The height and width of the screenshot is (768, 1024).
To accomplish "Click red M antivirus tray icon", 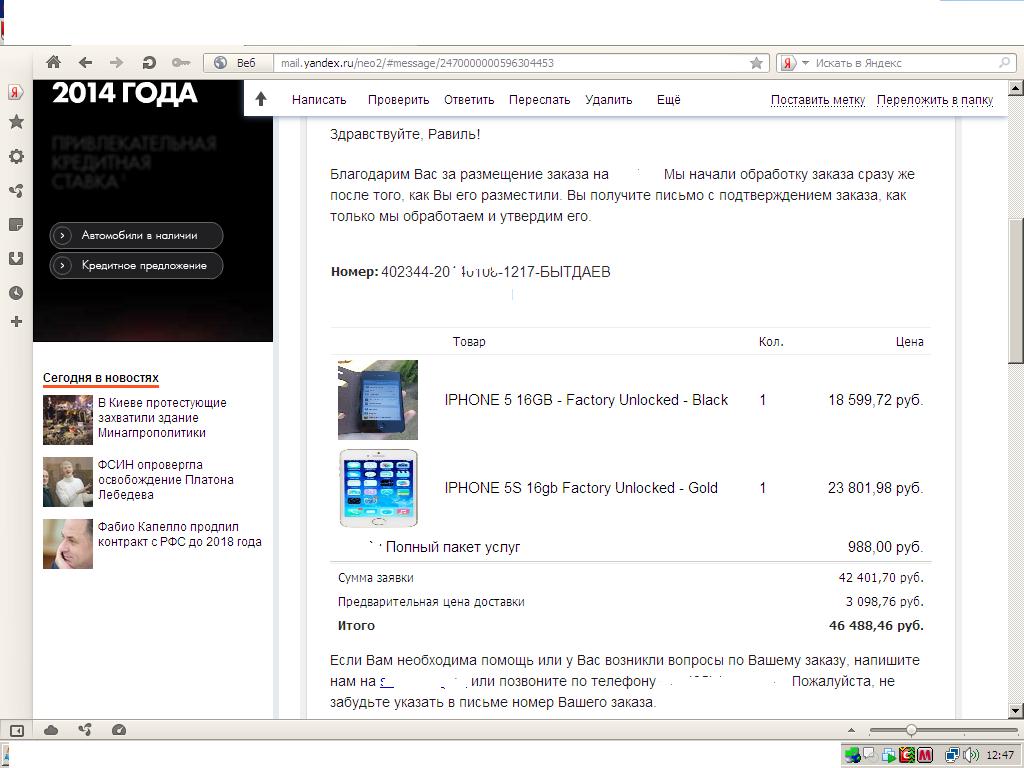I will [x=924, y=756].
